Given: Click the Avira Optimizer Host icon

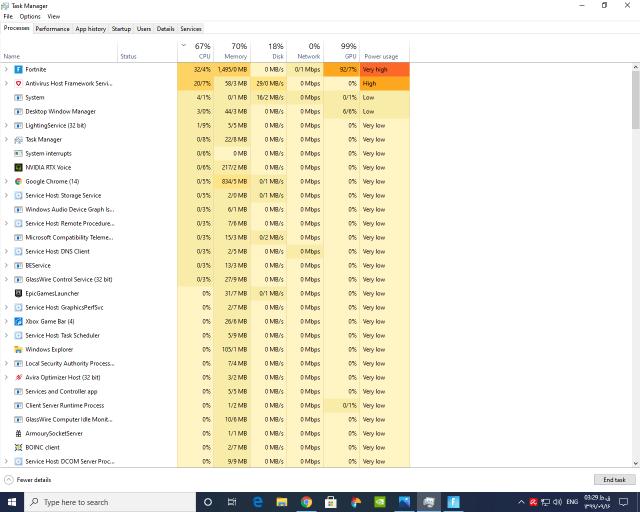Looking at the screenshot, I should (x=18, y=377).
